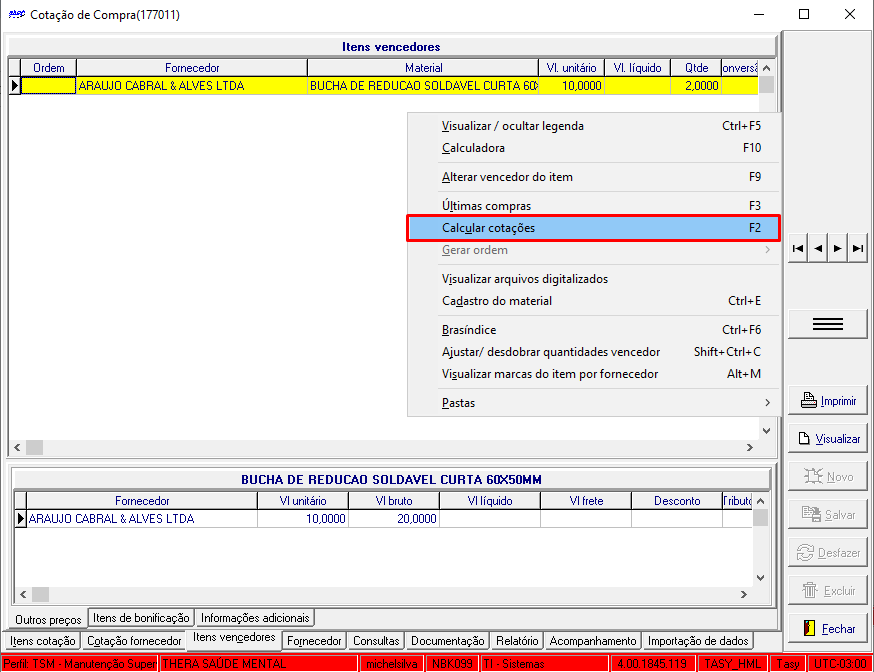Screen dimensions: 874x672
Task: Click the bottom grid vertical scrollbar down arrow
Action: tap(760, 578)
